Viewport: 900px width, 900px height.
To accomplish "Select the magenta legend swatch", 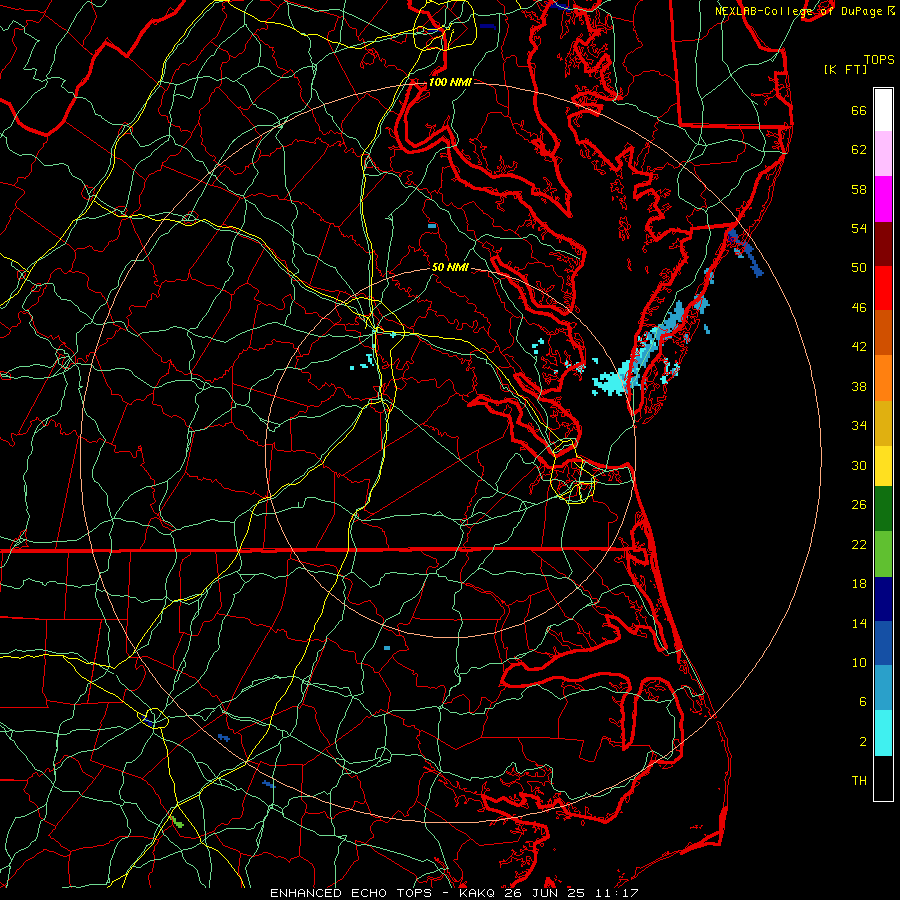I will click(883, 199).
